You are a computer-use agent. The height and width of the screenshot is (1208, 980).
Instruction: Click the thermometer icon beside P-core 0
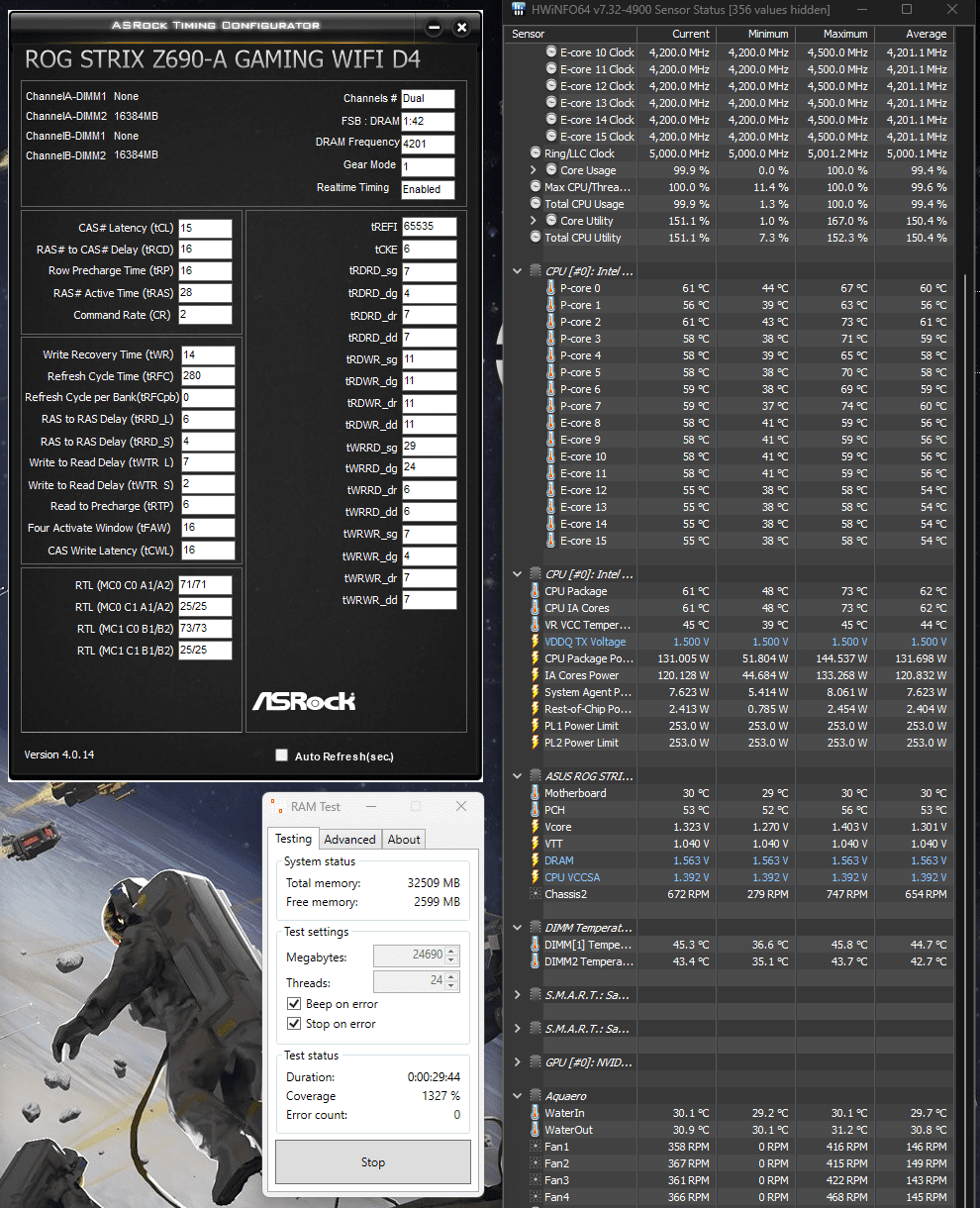click(551, 288)
